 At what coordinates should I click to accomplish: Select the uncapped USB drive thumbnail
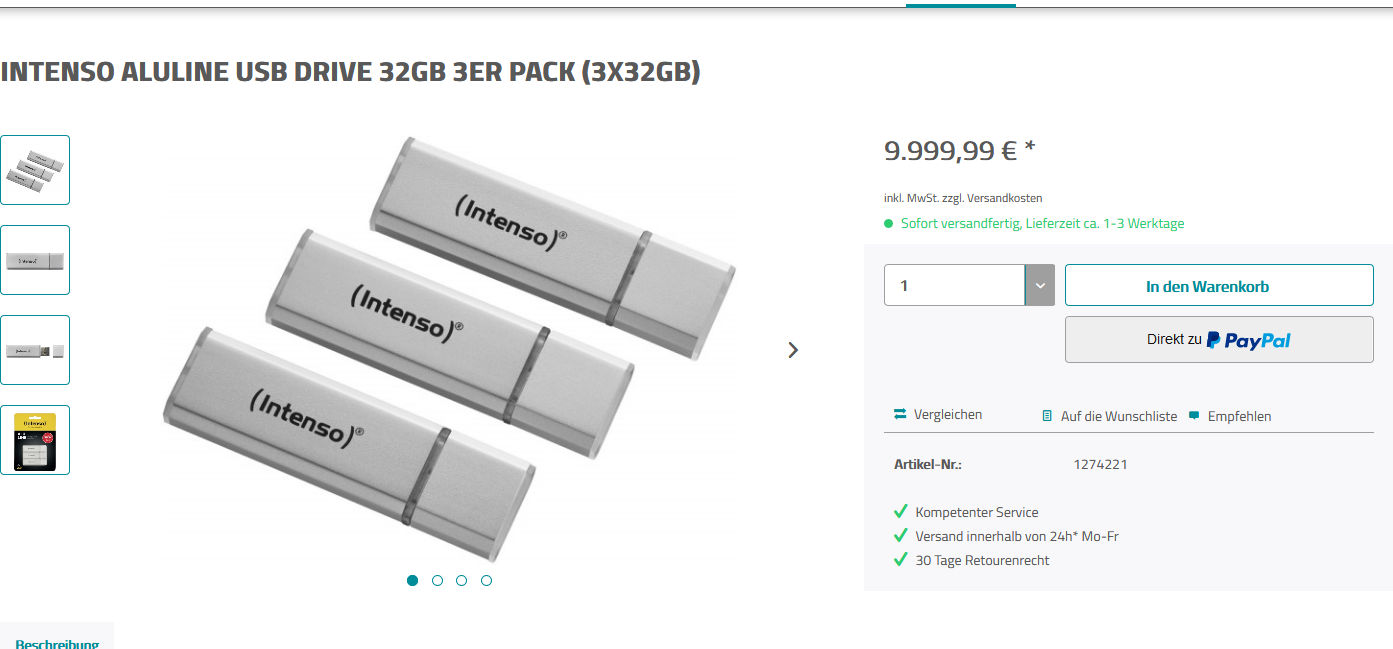click(35, 350)
